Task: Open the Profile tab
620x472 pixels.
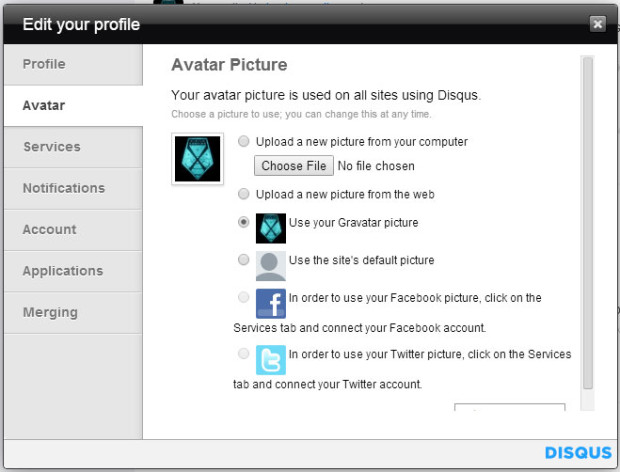Action: pos(73,64)
